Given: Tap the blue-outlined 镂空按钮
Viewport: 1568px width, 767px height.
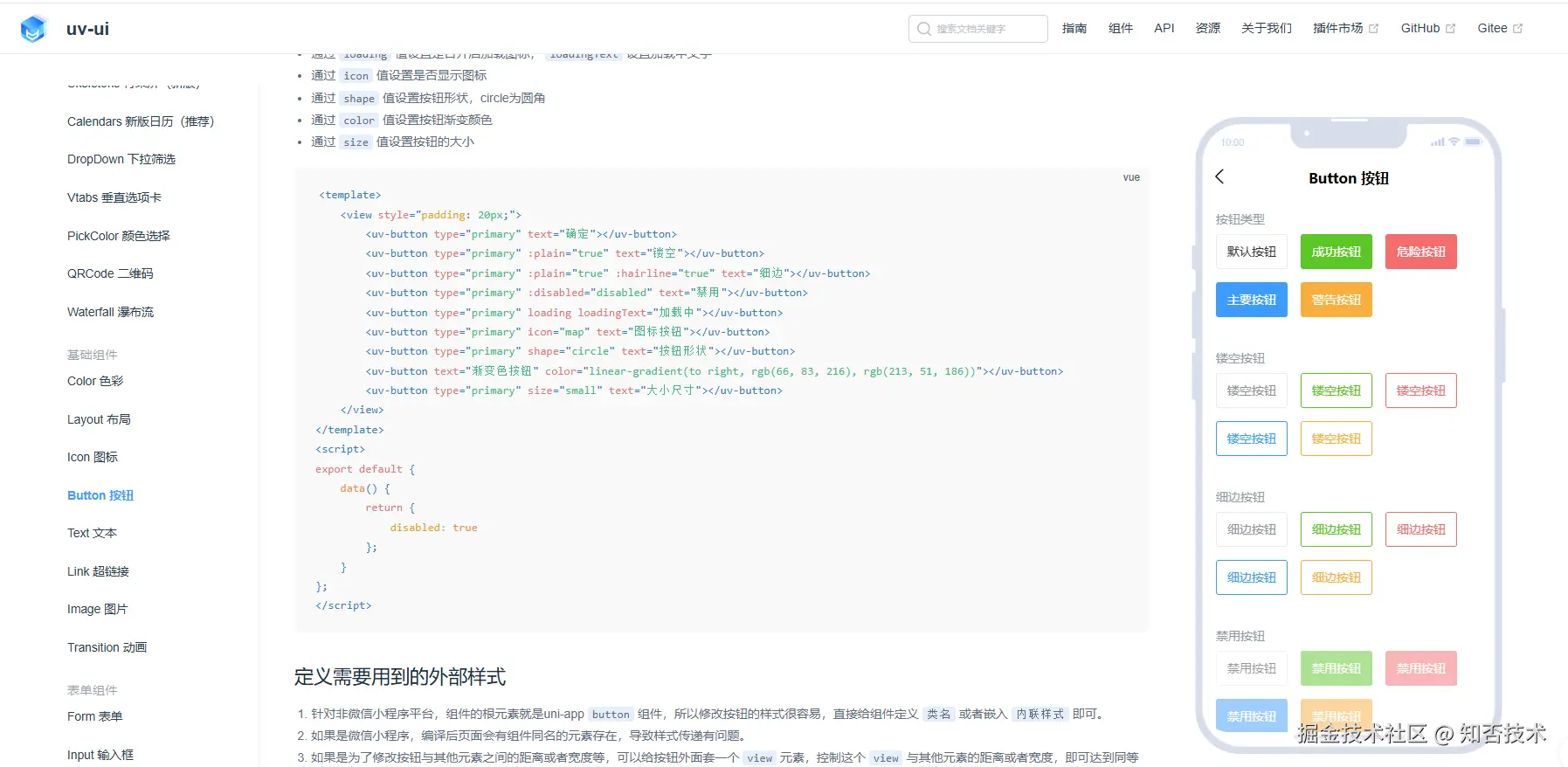Looking at the screenshot, I should pos(1252,439).
